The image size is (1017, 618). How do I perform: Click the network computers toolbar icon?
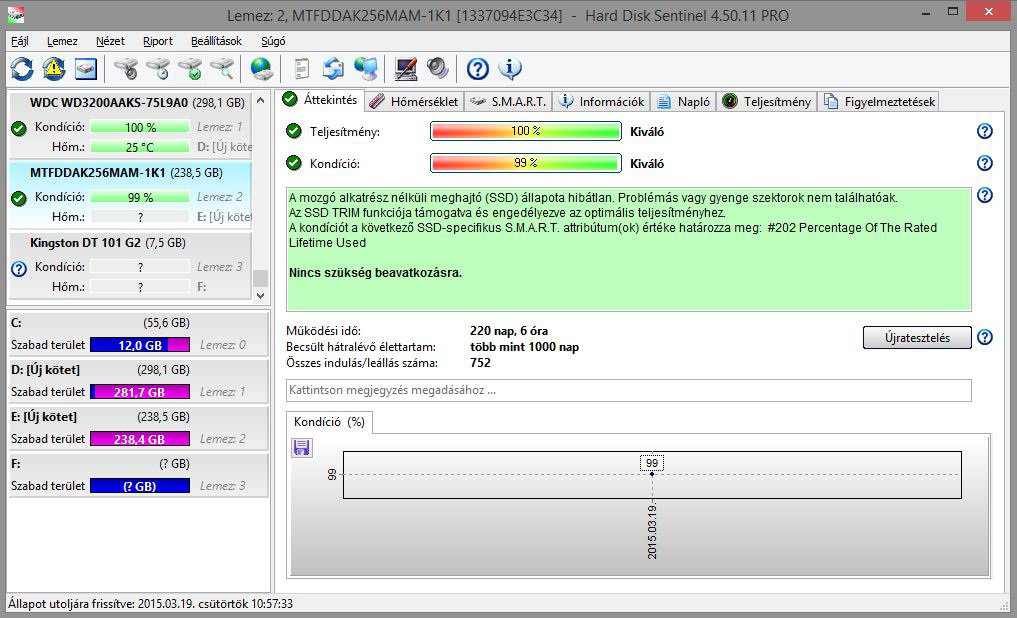pyautogui.click(x=366, y=69)
